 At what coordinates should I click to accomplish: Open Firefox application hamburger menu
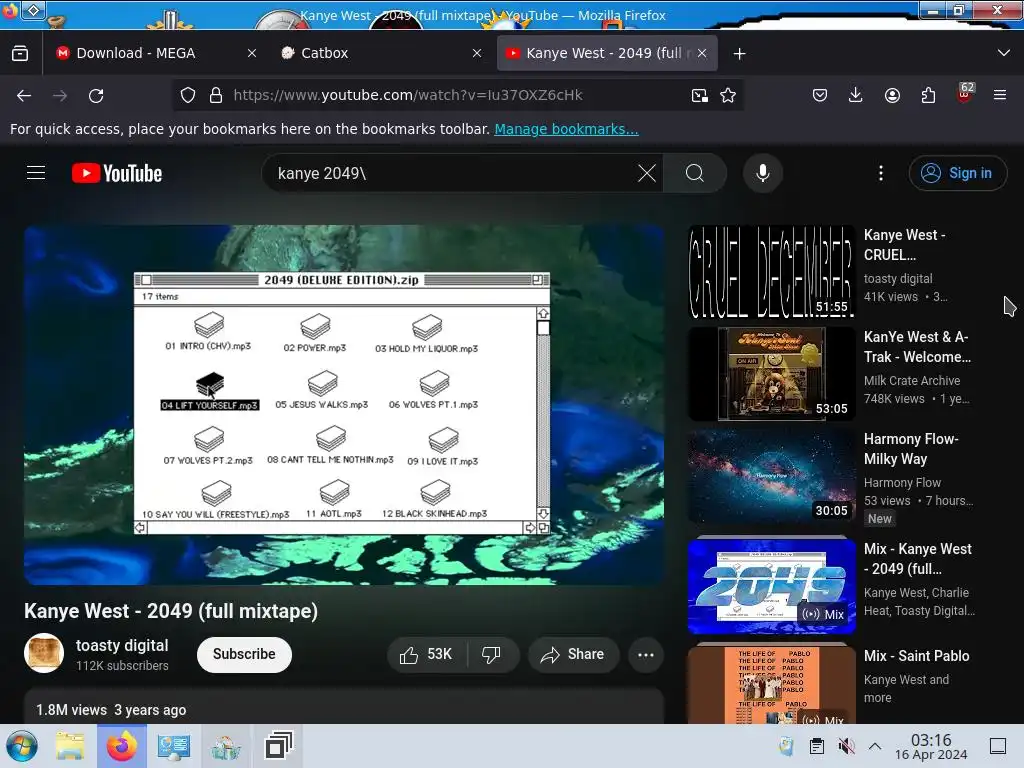(x=1000, y=95)
